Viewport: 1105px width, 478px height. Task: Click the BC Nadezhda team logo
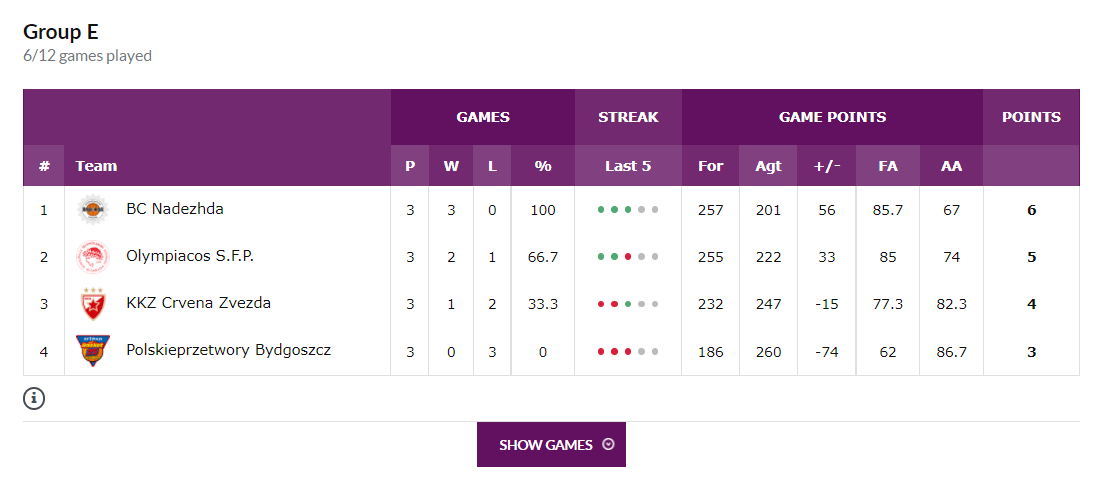(92, 210)
